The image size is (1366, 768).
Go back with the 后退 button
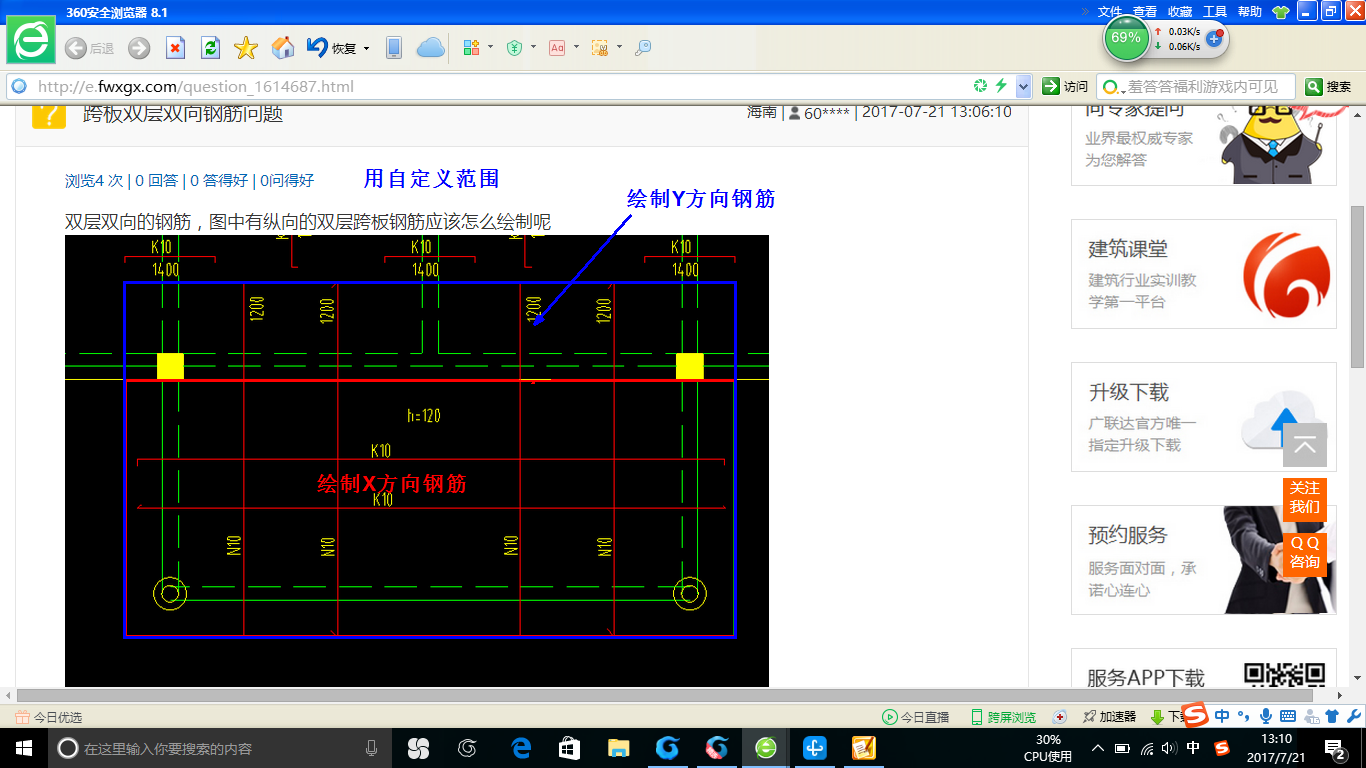point(89,48)
